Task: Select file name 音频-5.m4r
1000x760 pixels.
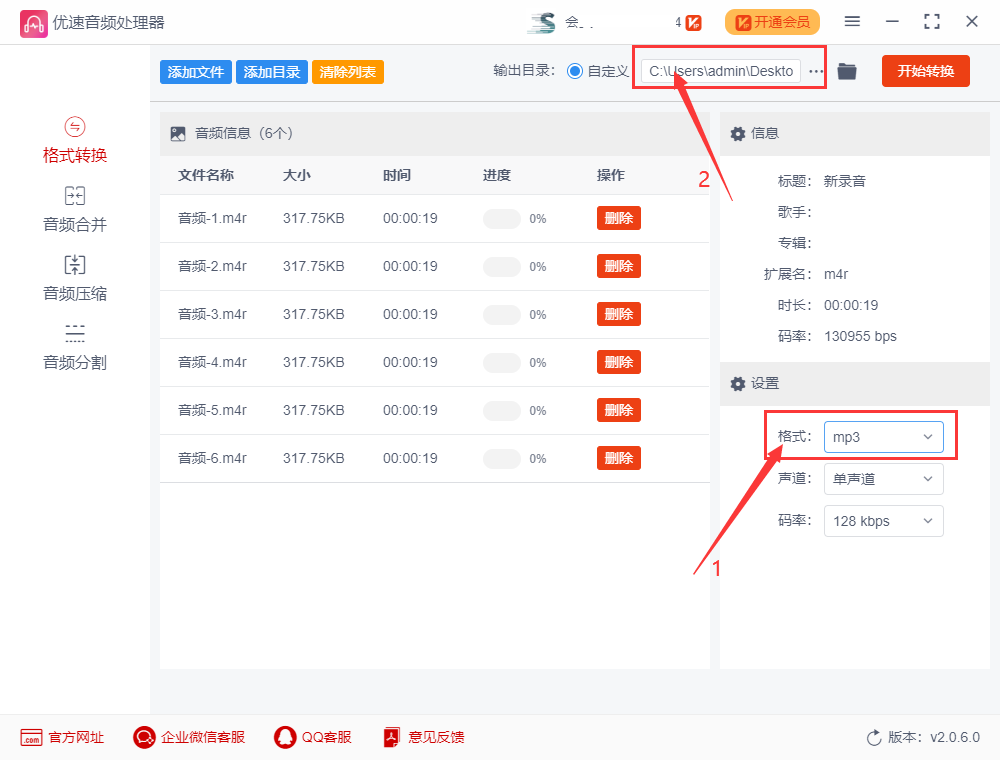Action: coord(212,410)
